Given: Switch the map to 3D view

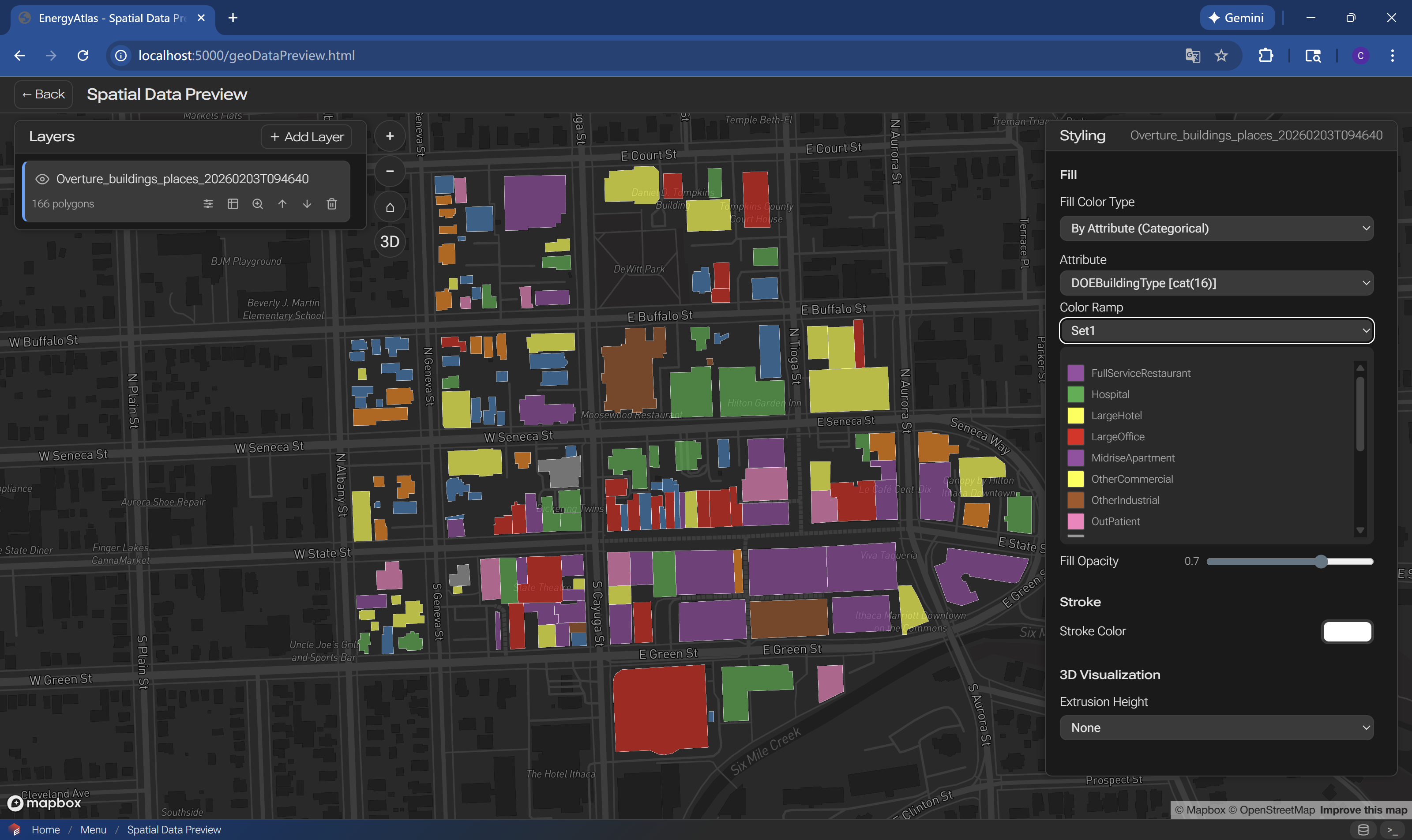Looking at the screenshot, I should [x=390, y=241].
